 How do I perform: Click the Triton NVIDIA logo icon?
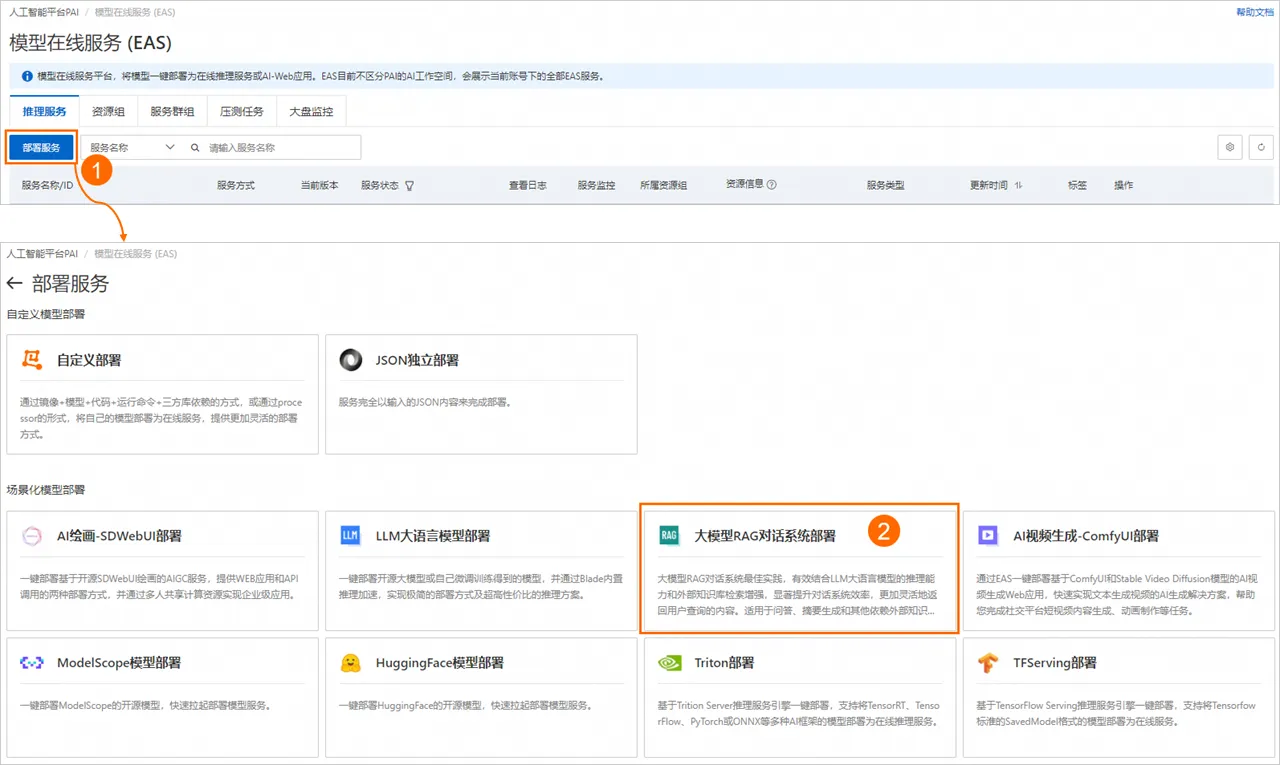click(x=670, y=662)
